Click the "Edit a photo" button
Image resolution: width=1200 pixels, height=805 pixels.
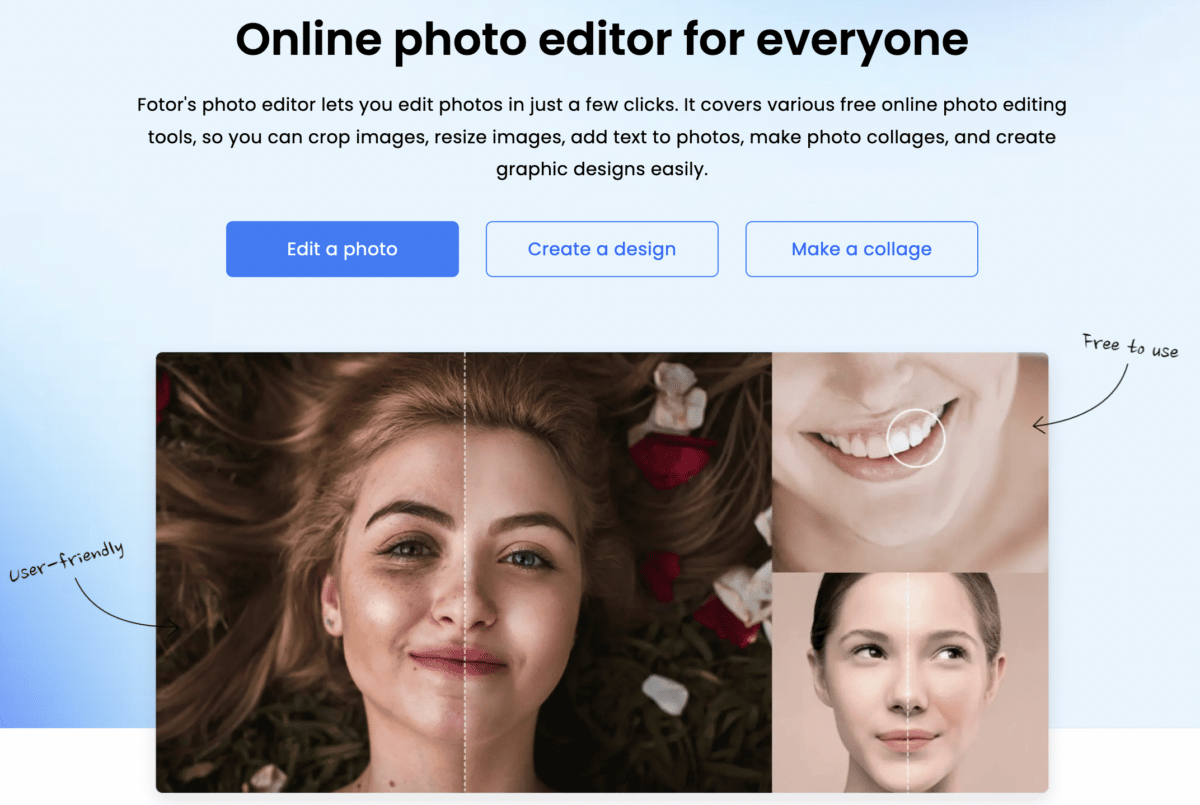pyautogui.click(x=342, y=249)
